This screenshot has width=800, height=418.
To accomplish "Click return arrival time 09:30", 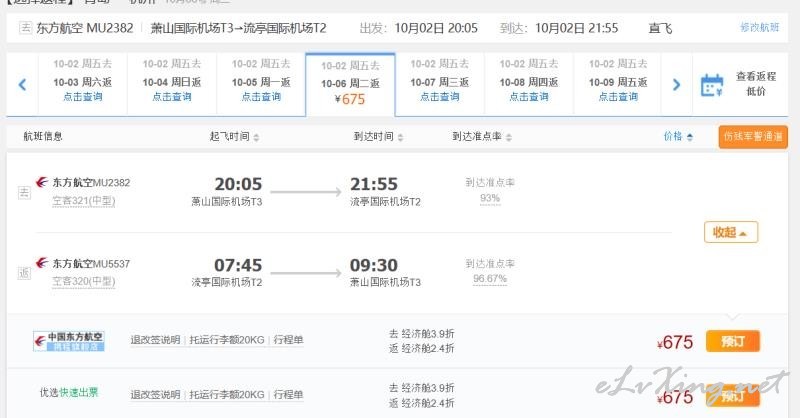I will pos(373,265).
